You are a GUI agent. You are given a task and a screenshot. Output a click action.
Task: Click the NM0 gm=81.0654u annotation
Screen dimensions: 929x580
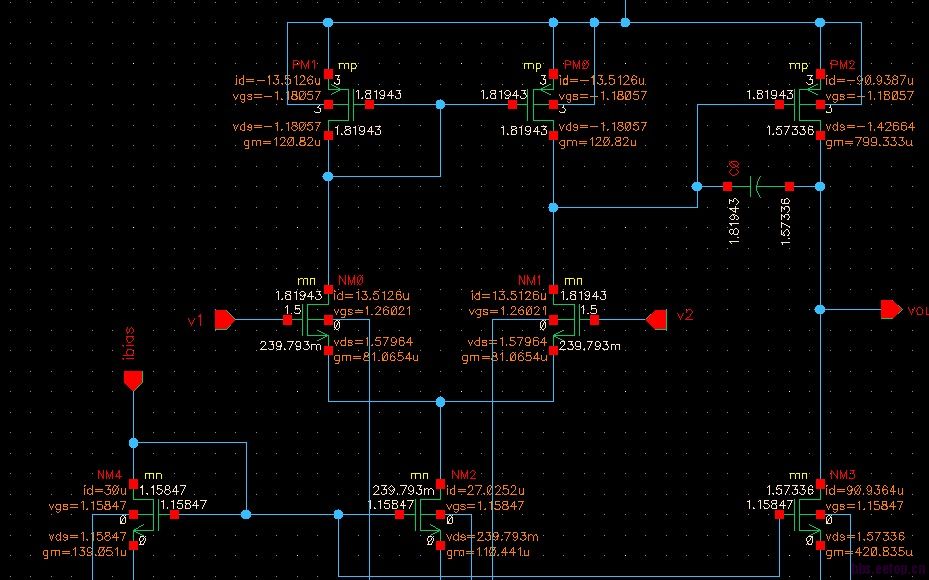coord(376,357)
